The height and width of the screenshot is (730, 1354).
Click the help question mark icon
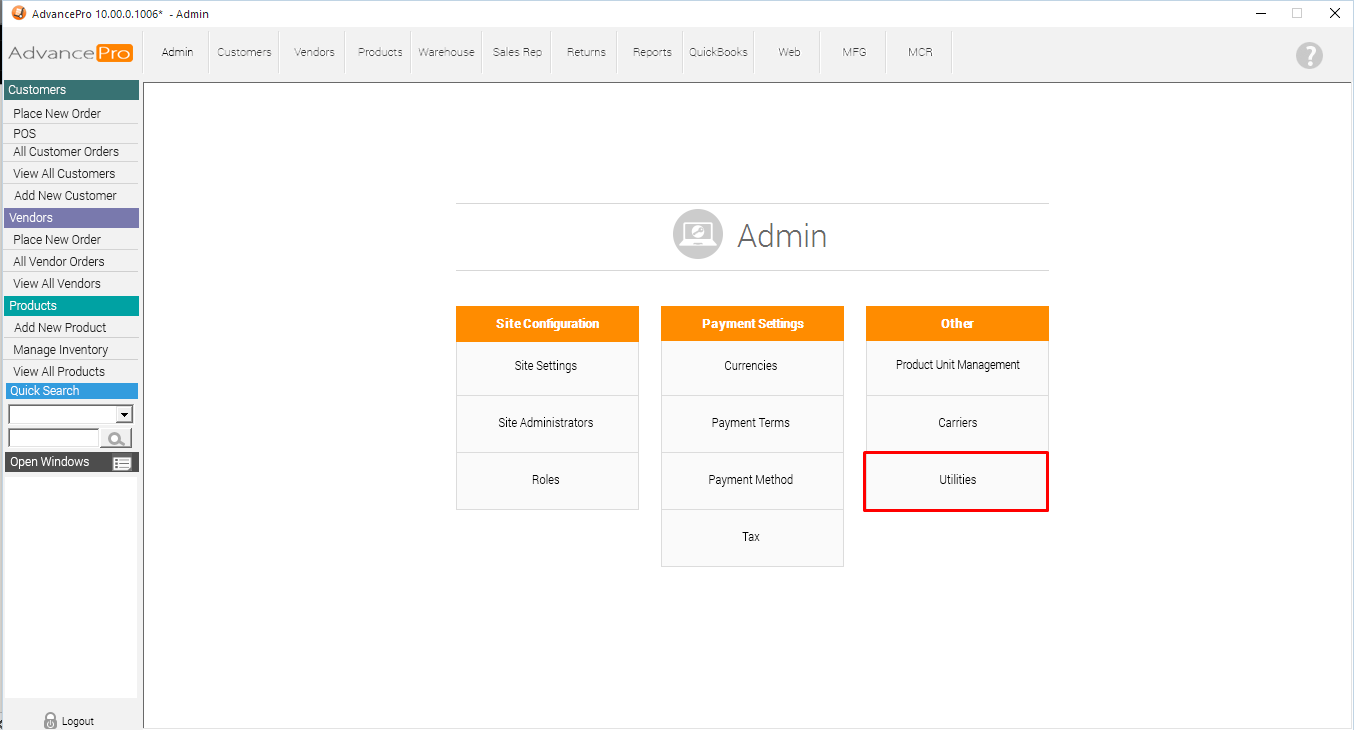[1309, 56]
